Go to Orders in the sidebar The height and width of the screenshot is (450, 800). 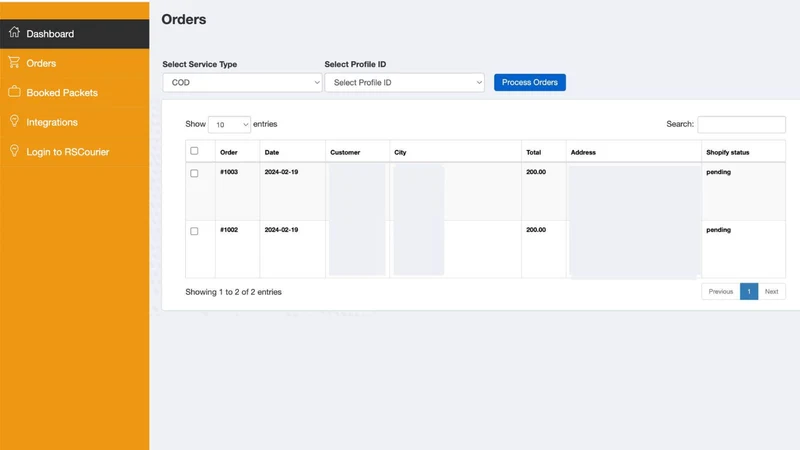click(74, 63)
